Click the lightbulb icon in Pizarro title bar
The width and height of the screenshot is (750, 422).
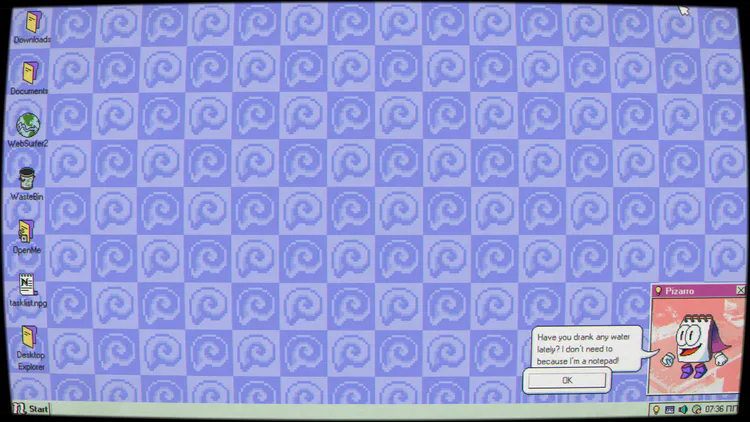click(658, 290)
